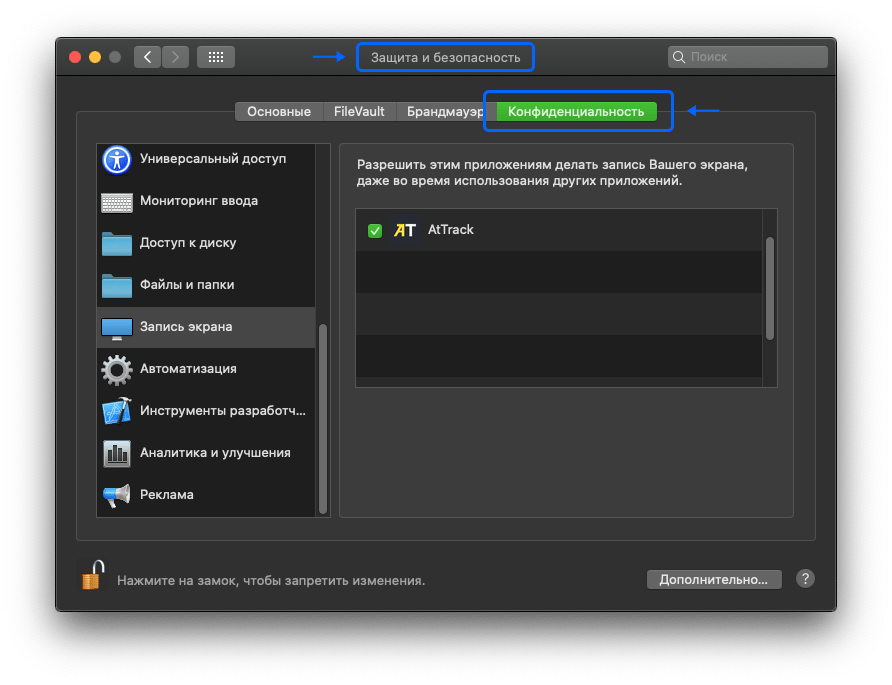
Task: Click inside the Поиск search field
Action: pos(748,57)
